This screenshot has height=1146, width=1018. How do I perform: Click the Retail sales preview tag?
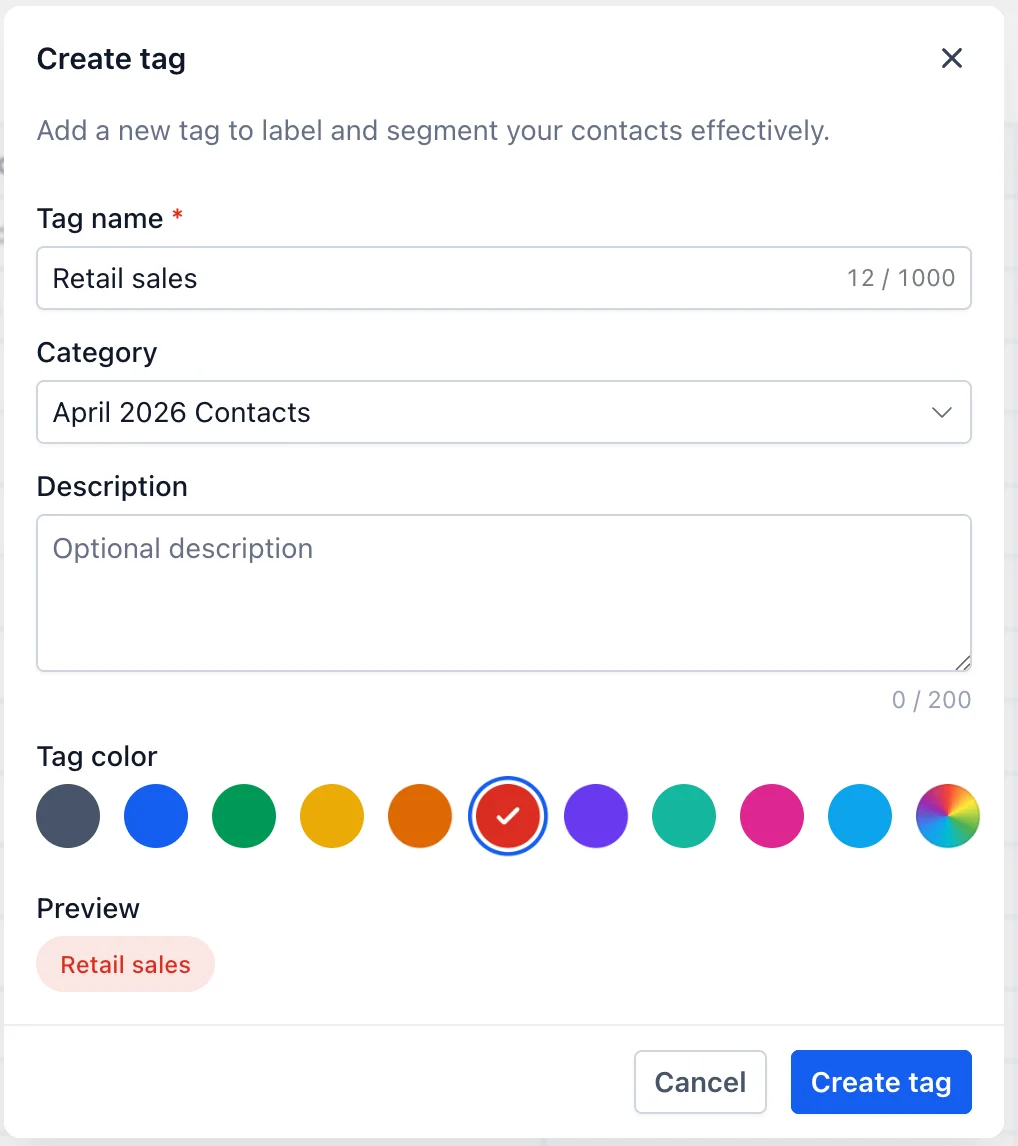coord(126,964)
